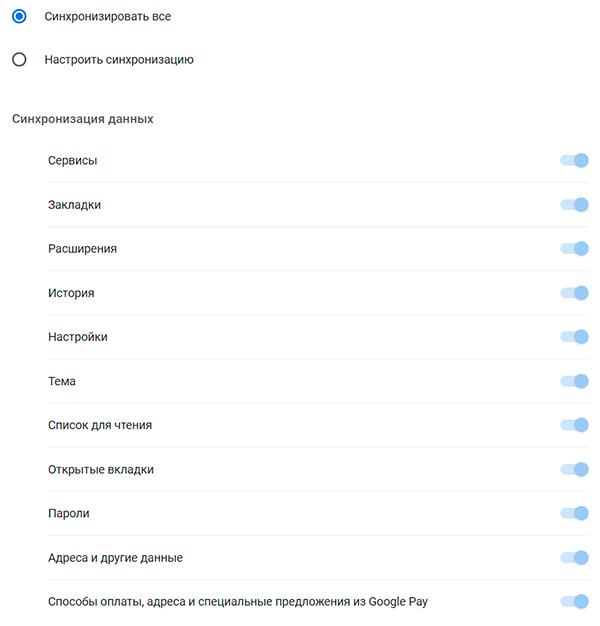This screenshot has height=626, width=600.
Task: Toggle the Тема sync switch
Action: coord(574,381)
